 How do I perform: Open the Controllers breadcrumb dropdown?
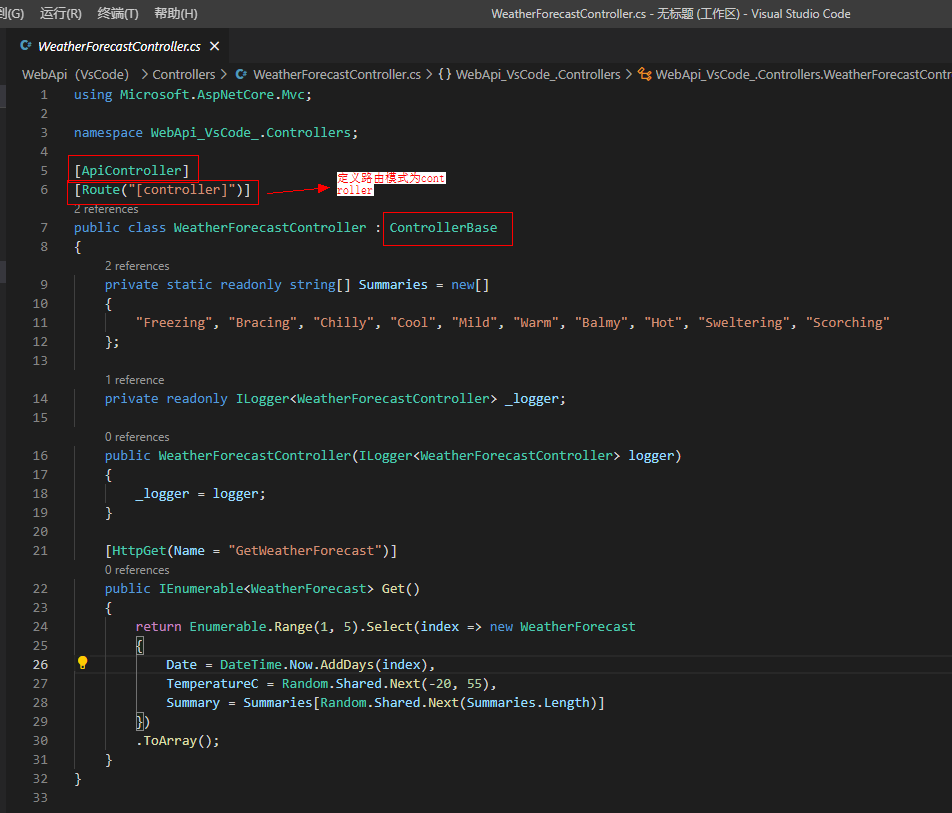(183, 74)
